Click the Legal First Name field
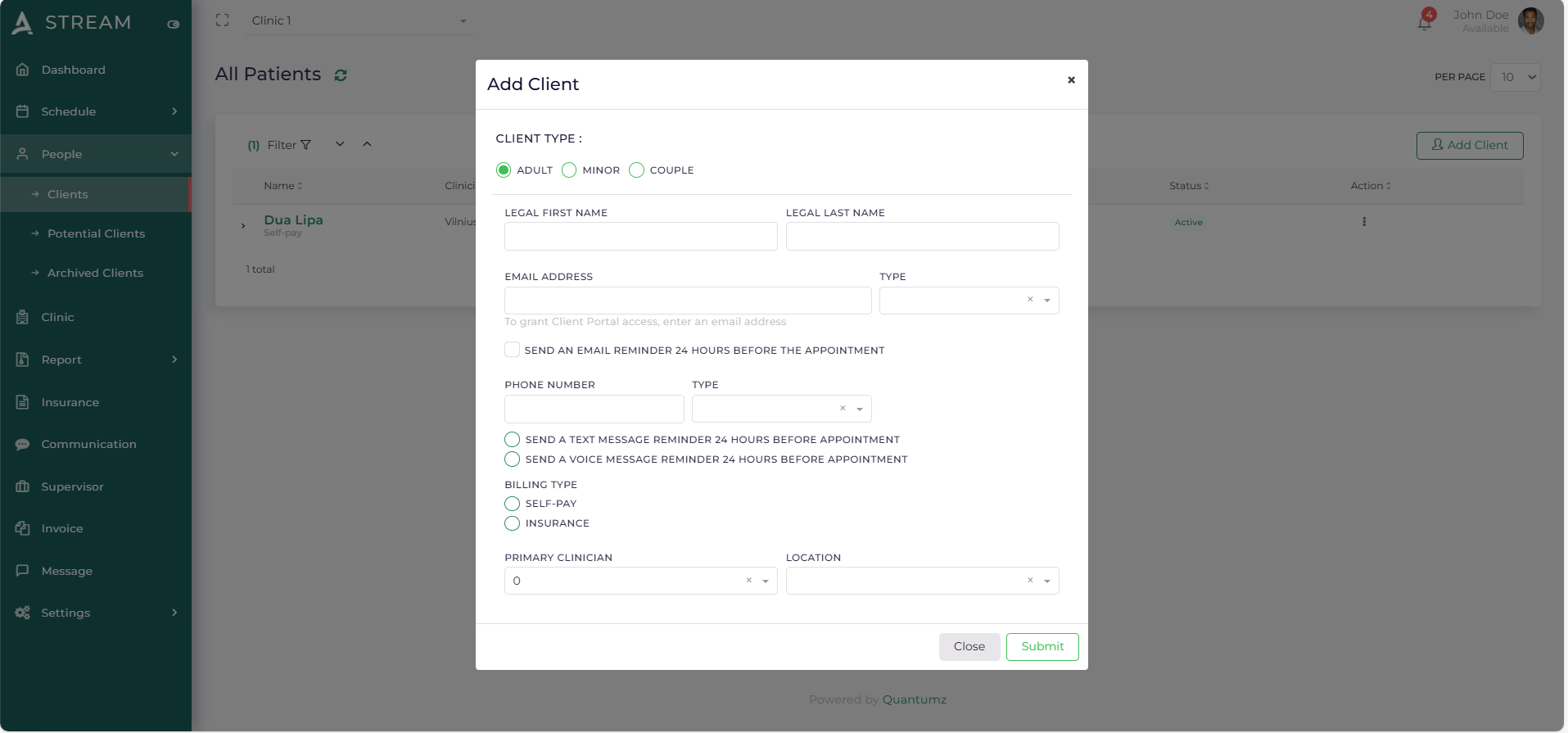Image resolution: width=1568 pixels, height=733 pixels. [x=640, y=237]
